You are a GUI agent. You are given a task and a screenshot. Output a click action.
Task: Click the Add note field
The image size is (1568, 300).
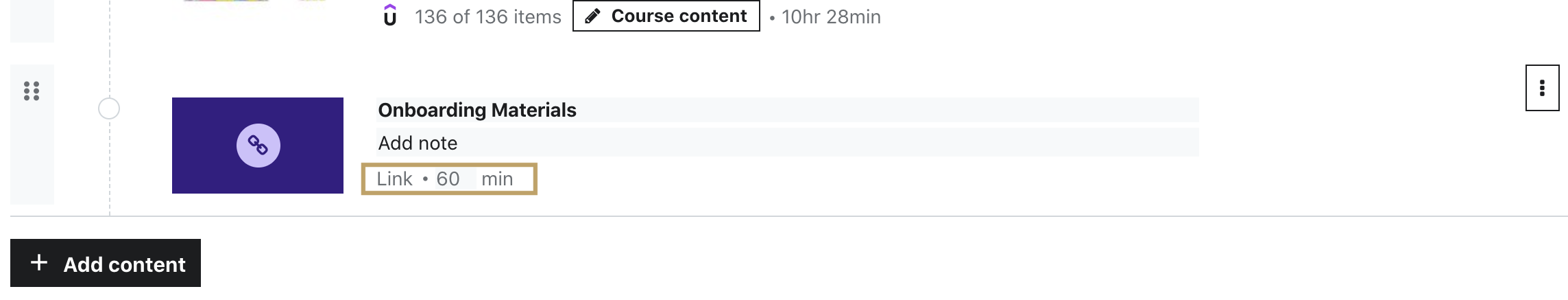[787, 143]
